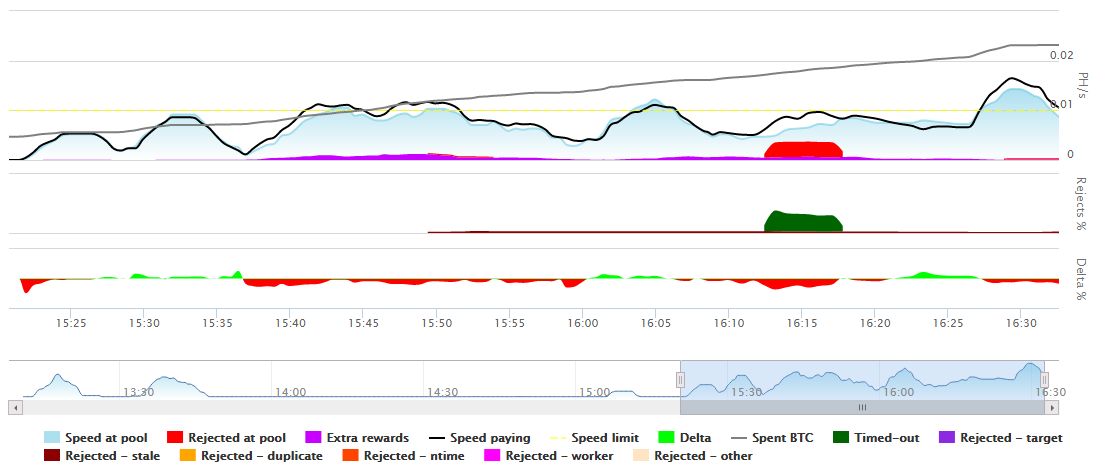Toggle the Rejected – target legend entry
This screenshot has width=1100, height=467.
pyautogui.click(x=1001, y=438)
